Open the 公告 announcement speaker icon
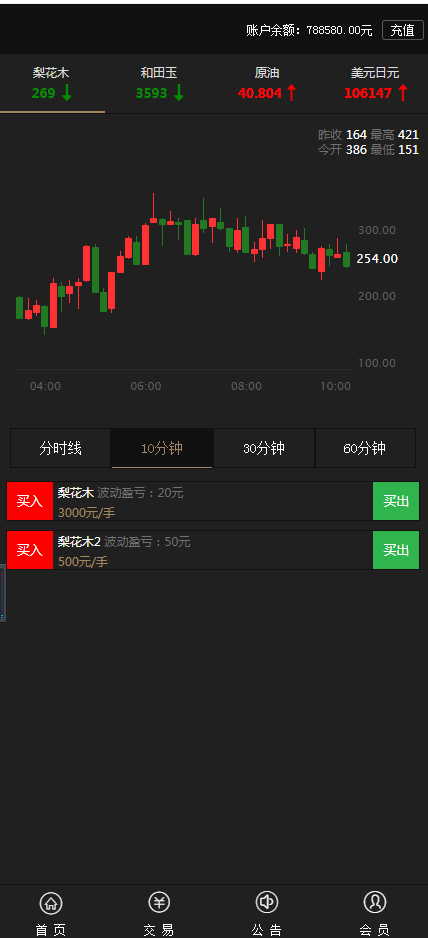 [x=266, y=902]
